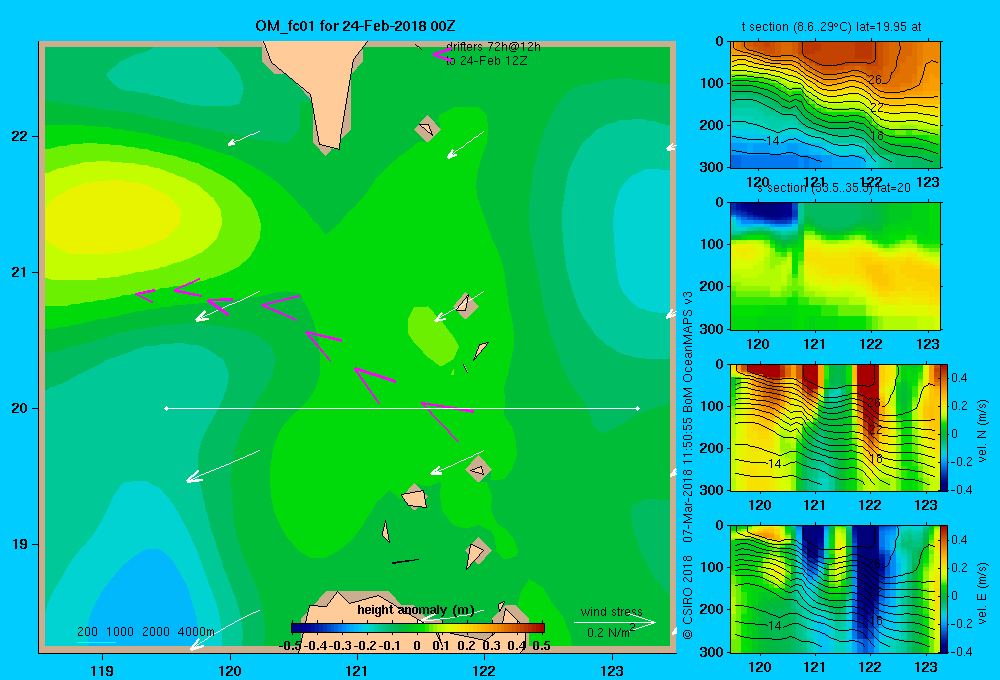Click the main map latitude label '19'
Viewport: 1000px width, 680px height.
(x=19, y=544)
